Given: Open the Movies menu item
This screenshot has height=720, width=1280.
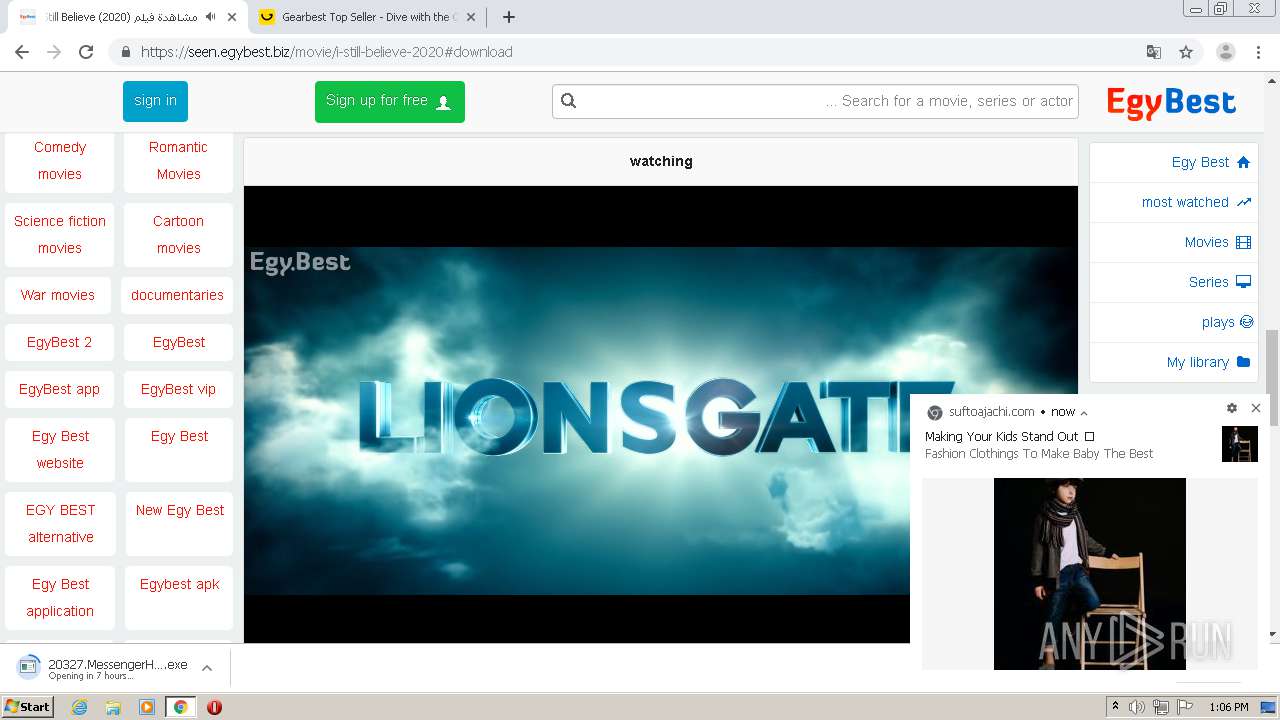Looking at the screenshot, I should click(x=1174, y=242).
